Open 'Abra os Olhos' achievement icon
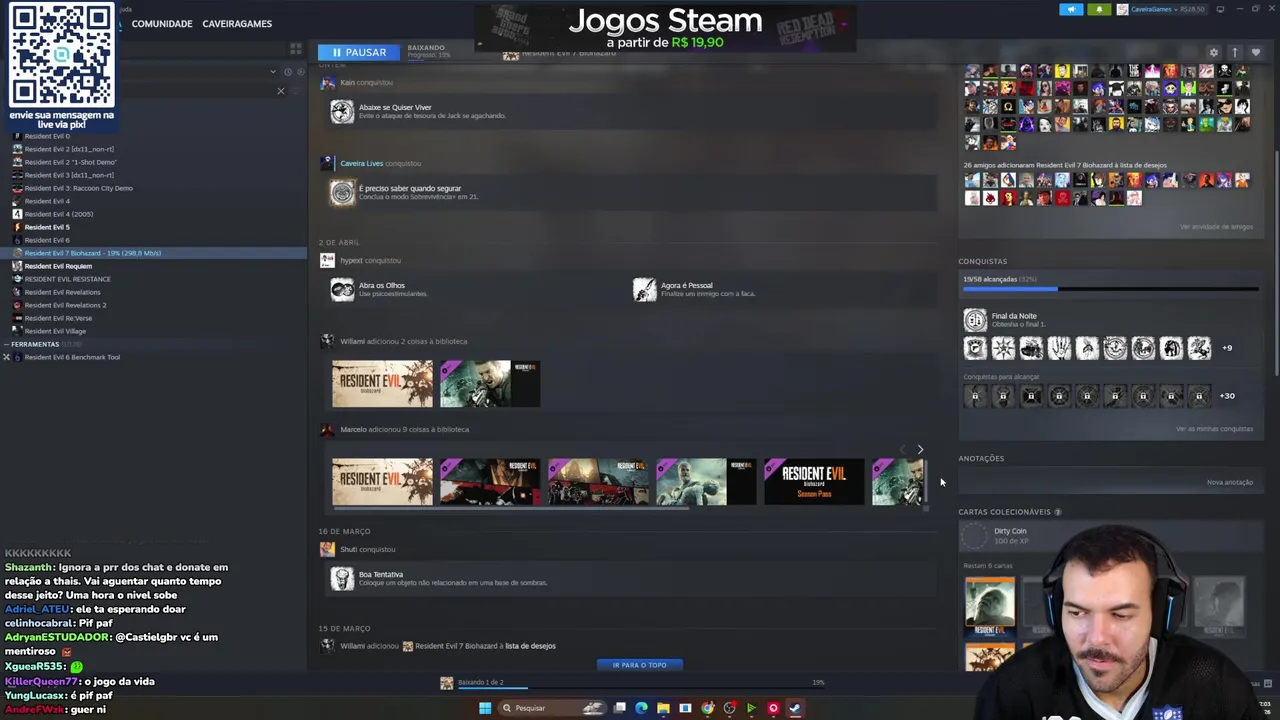 342,289
